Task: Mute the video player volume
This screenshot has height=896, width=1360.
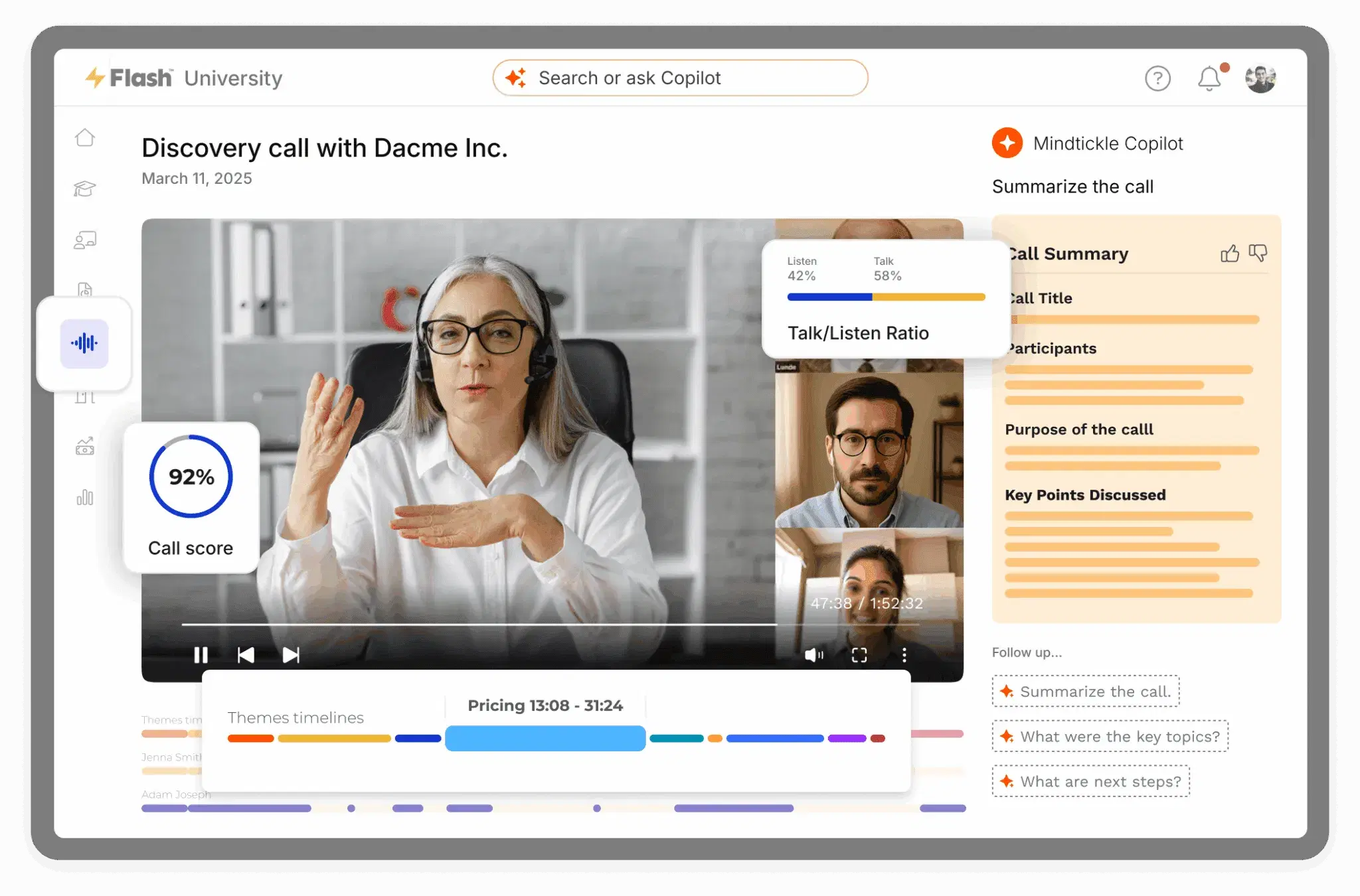Action: [x=815, y=655]
